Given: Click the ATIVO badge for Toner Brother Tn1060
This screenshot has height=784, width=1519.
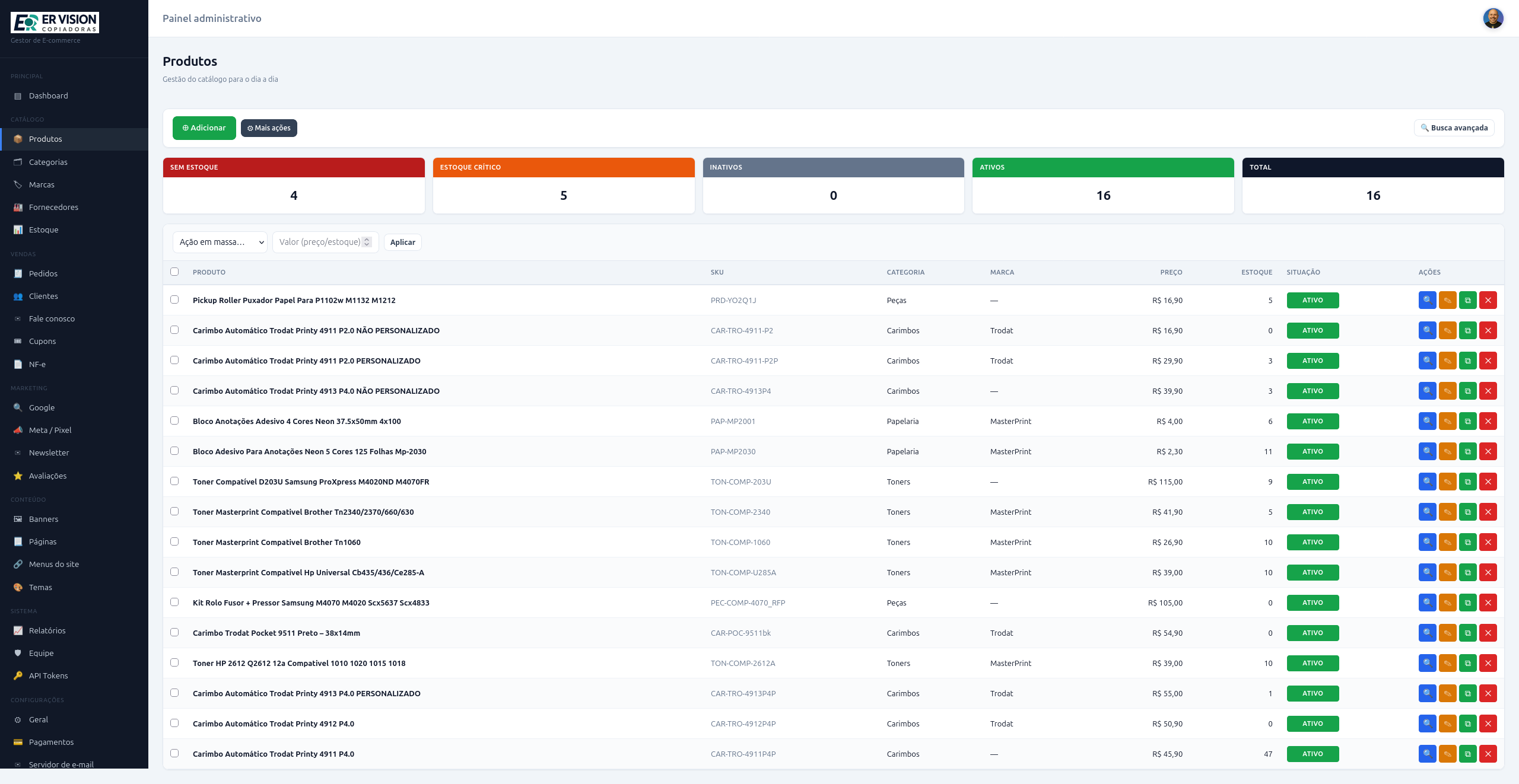Looking at the screenshot, I should click(1313, 542).
